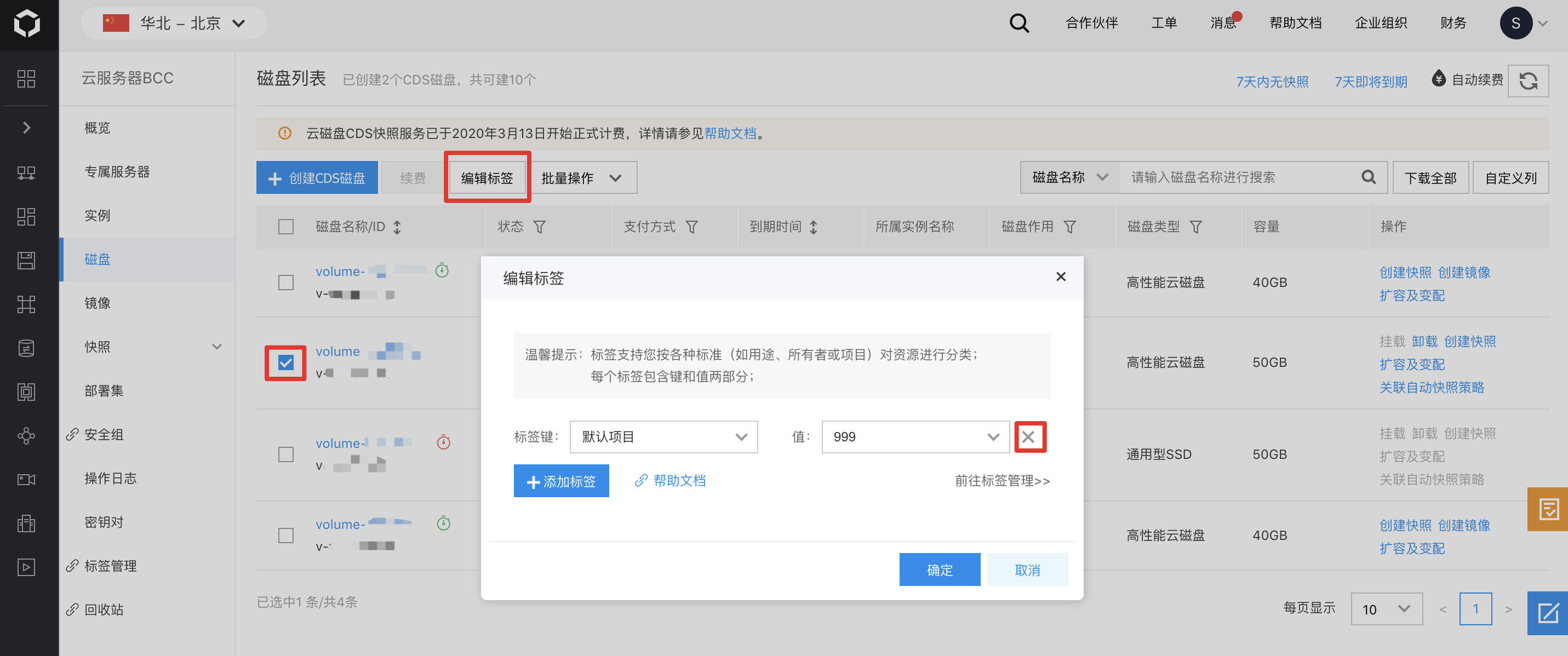
Task: Tick the select-all header checkbox
Action: pyautogui.click(x=285, y=227)
